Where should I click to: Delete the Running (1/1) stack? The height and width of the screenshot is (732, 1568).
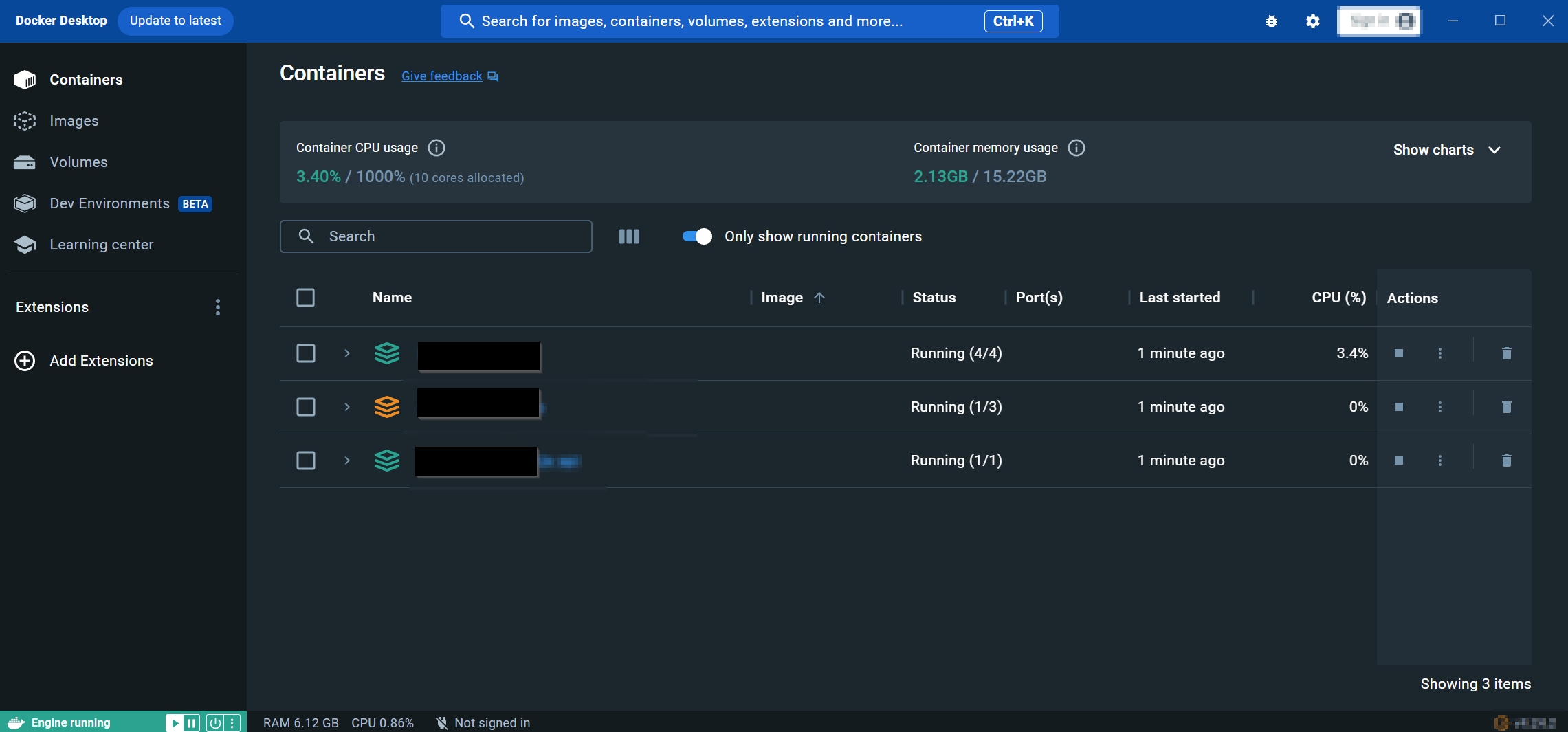click(x=1507, y=461)
